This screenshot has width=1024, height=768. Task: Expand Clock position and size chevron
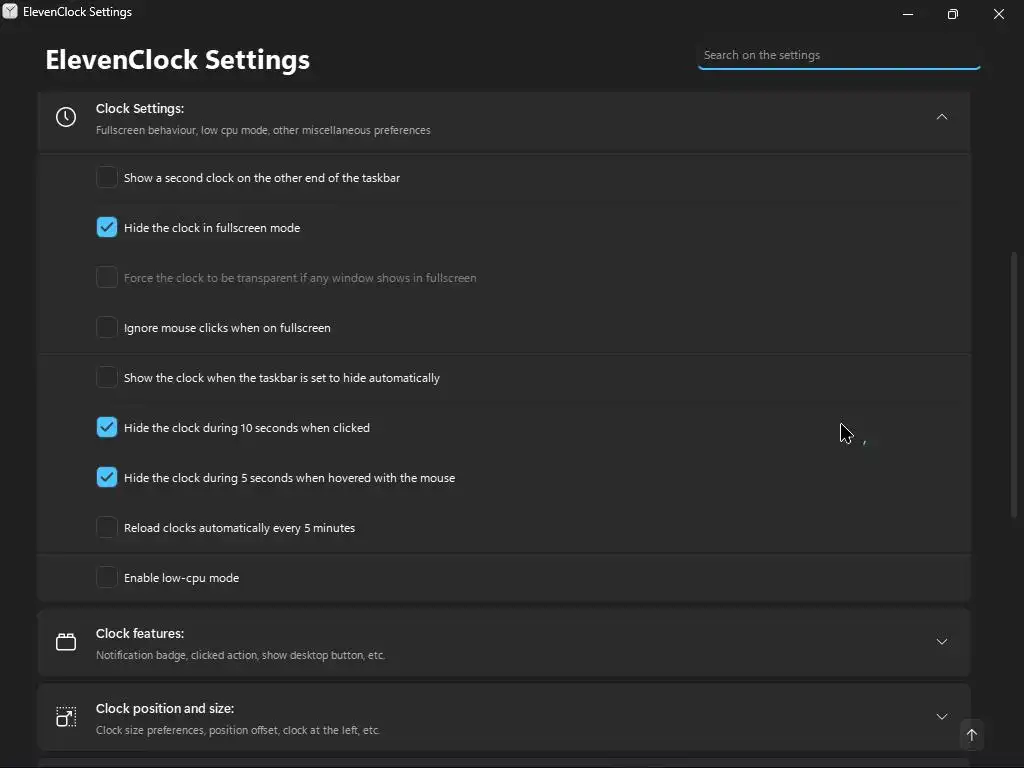[x=941, y=717]
